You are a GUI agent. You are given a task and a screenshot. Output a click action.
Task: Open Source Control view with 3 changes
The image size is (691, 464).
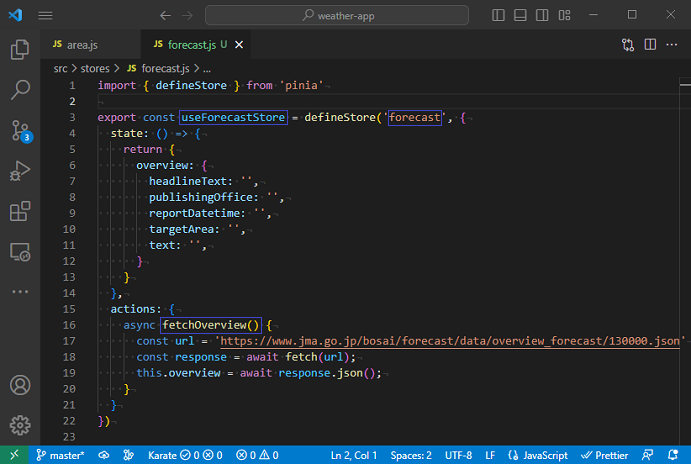click(20, 130)
